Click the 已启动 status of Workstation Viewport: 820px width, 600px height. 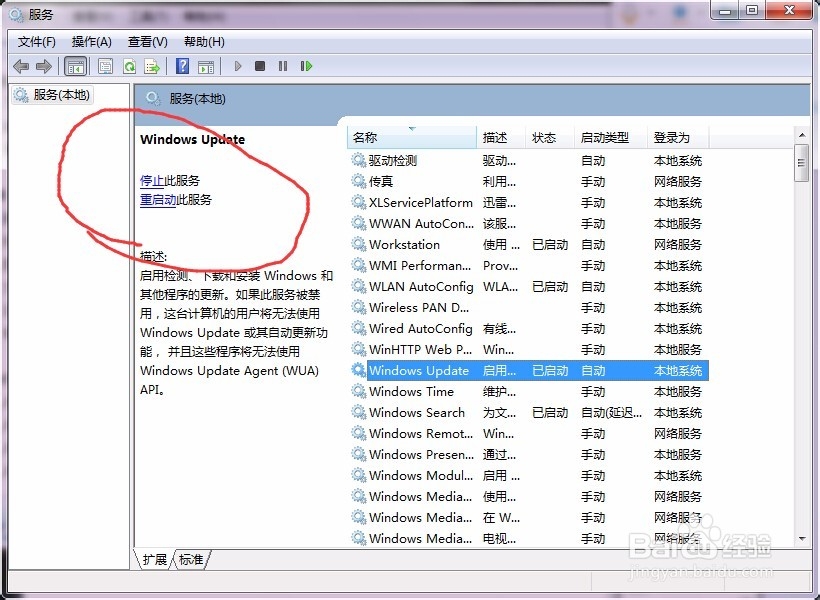[550, 245]
